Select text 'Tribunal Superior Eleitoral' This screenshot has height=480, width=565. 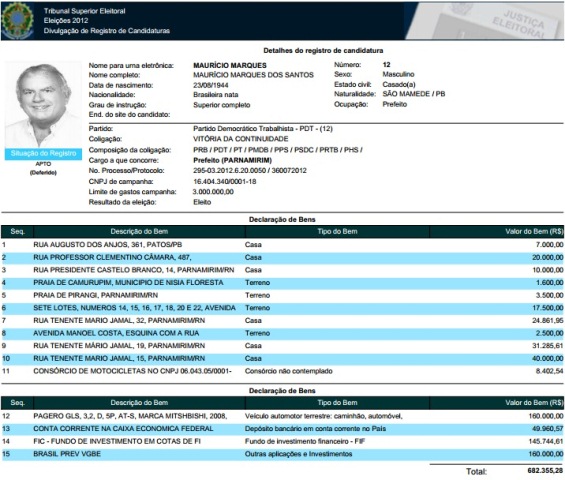click(x=85, y=11)
